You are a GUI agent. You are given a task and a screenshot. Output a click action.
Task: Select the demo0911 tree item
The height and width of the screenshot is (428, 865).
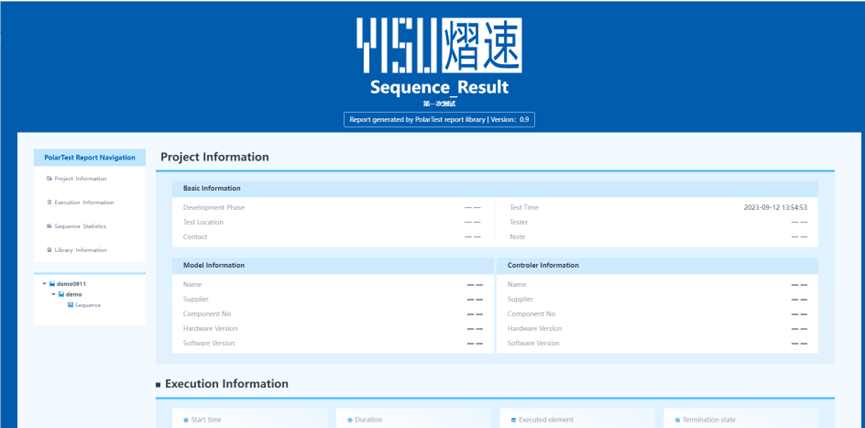pyautogui.click(x=71, y=283)
